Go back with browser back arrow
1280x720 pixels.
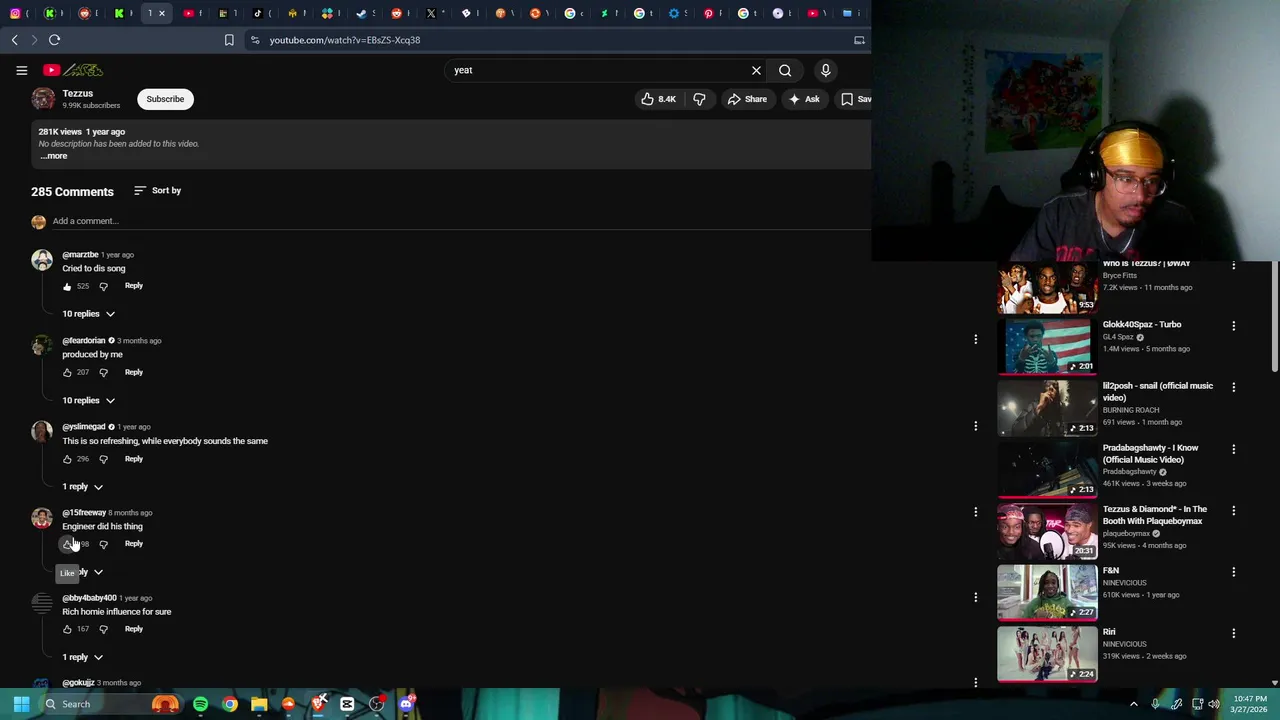pos(14,40)
